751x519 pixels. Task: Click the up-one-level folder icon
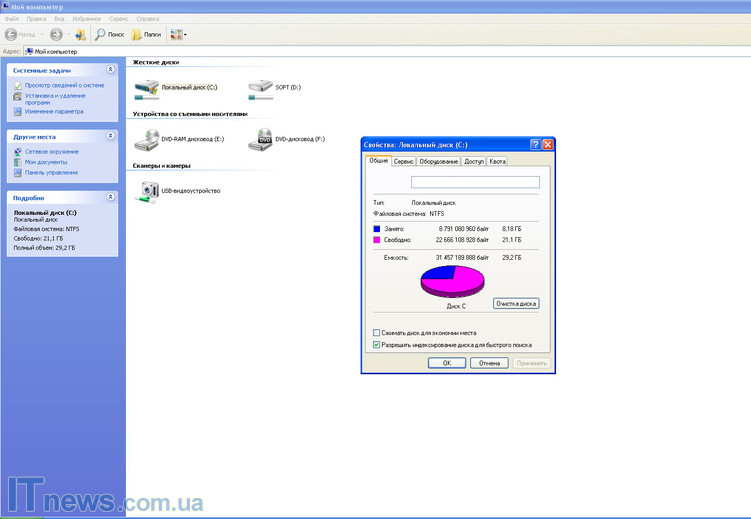click(80, 34)
